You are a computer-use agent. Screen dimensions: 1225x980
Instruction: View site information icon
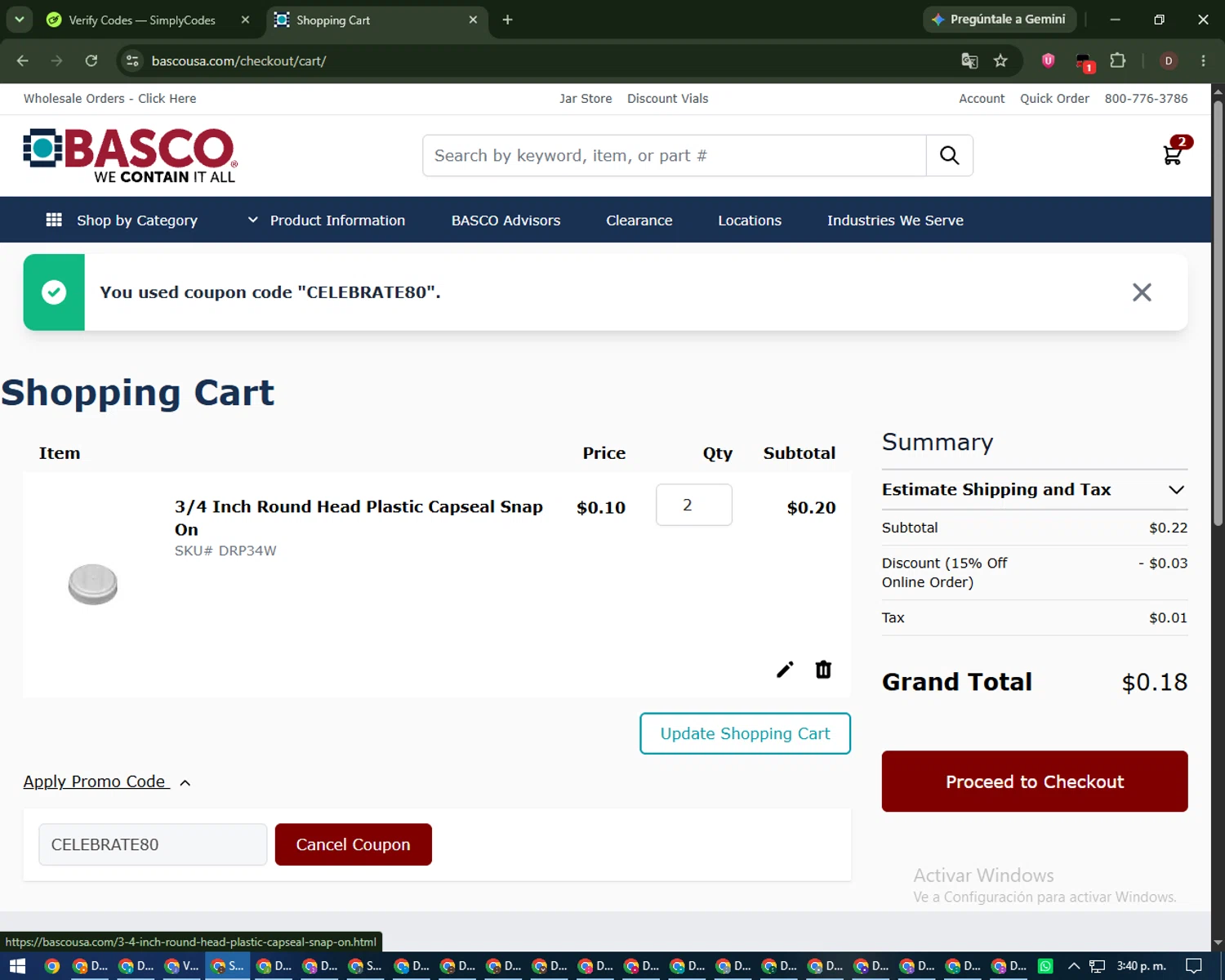[133, 60]
